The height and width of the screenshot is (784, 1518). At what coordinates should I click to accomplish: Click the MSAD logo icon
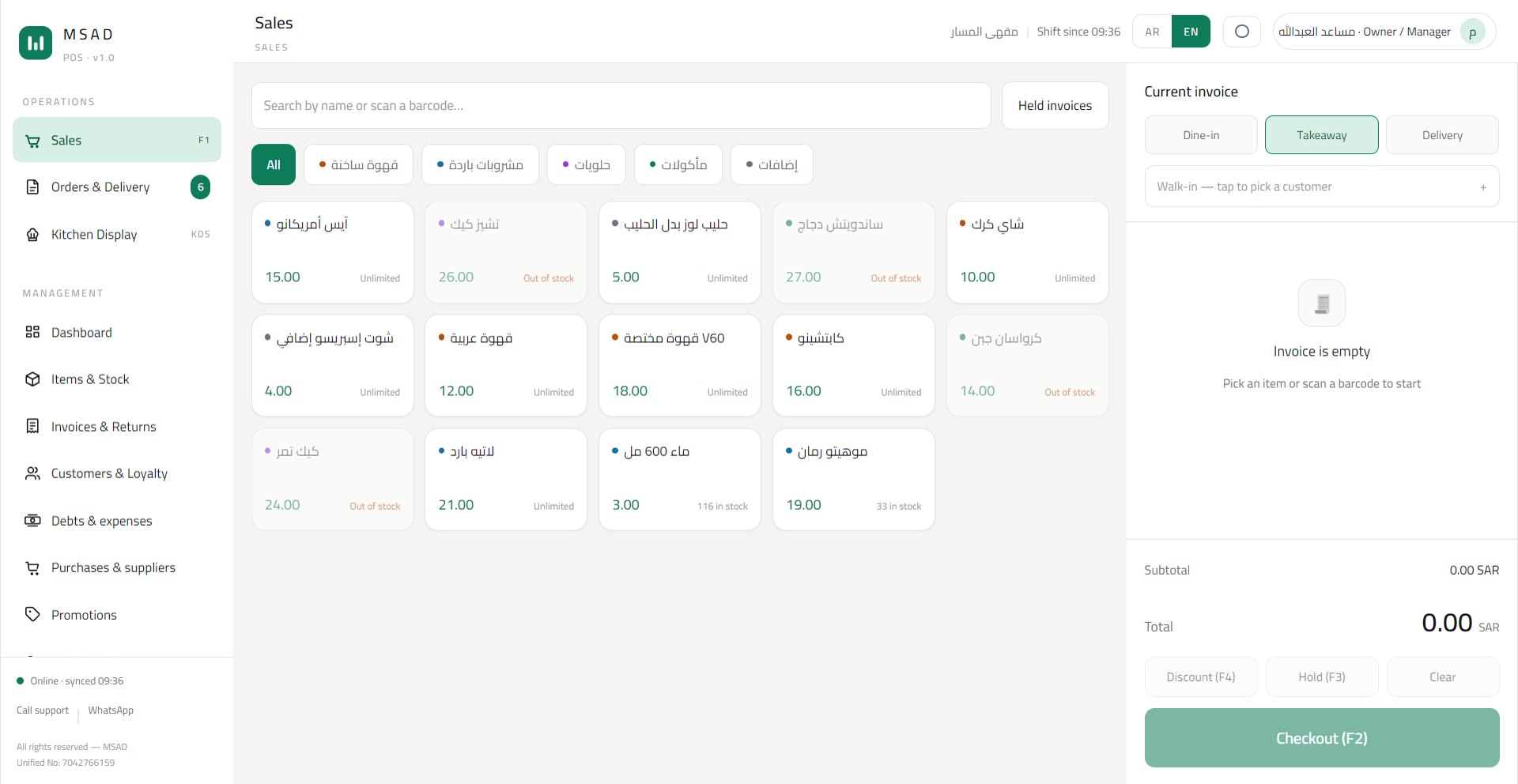click(x=35, y=43)
